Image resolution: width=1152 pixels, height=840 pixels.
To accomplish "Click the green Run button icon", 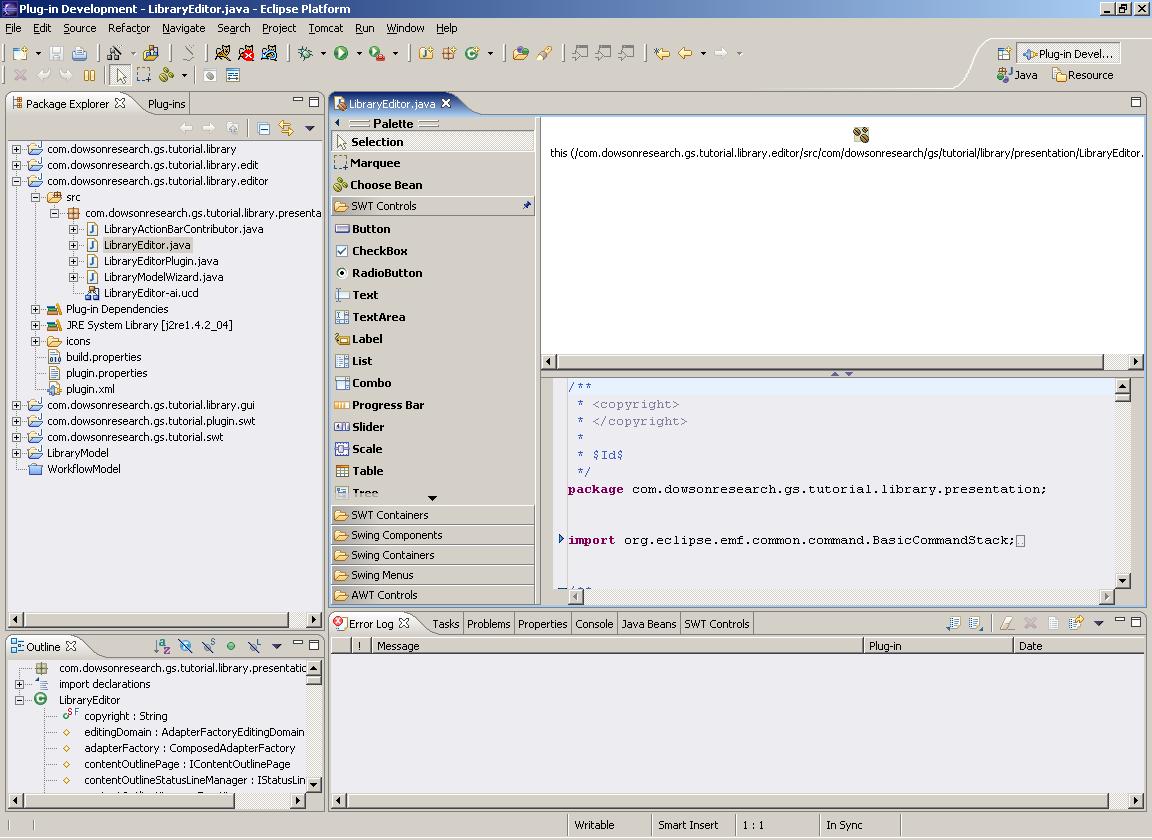I will pos(341,53).
